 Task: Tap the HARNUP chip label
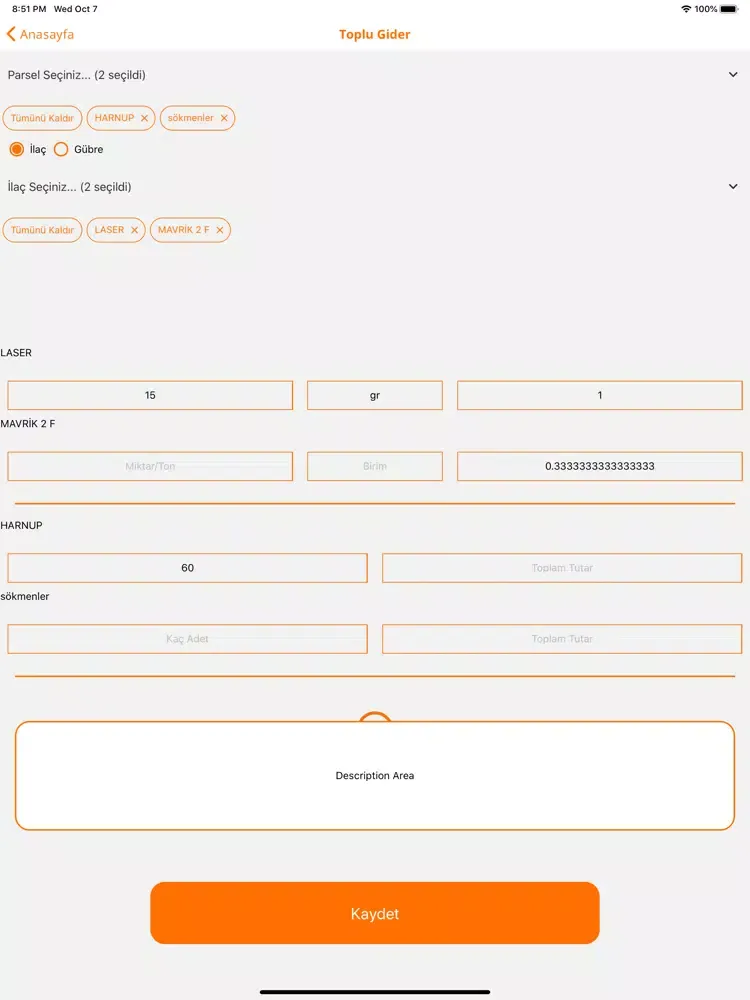114,118
